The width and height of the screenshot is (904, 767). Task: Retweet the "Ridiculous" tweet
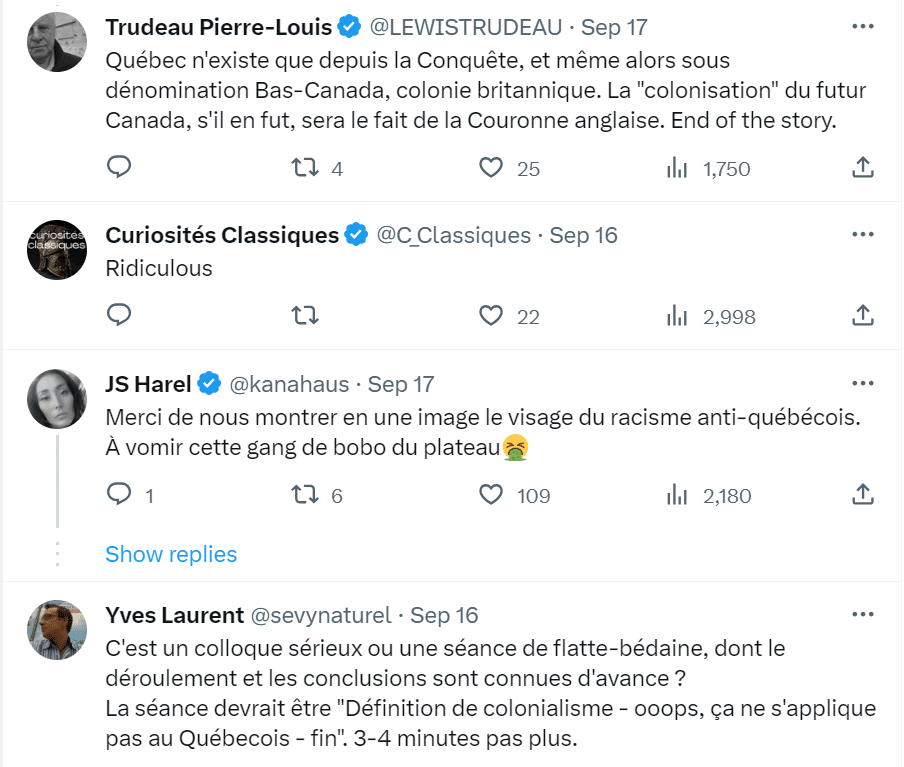pos(304,316)
